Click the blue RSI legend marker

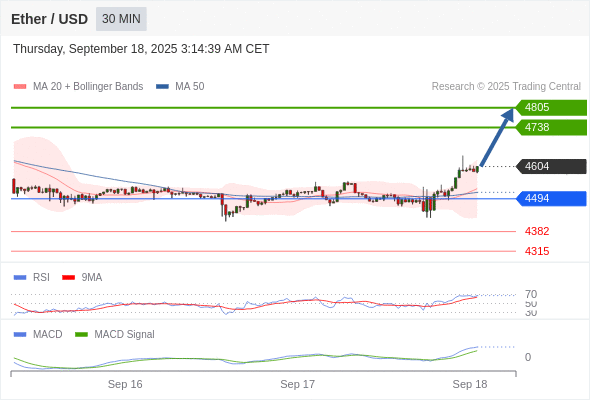20,278
